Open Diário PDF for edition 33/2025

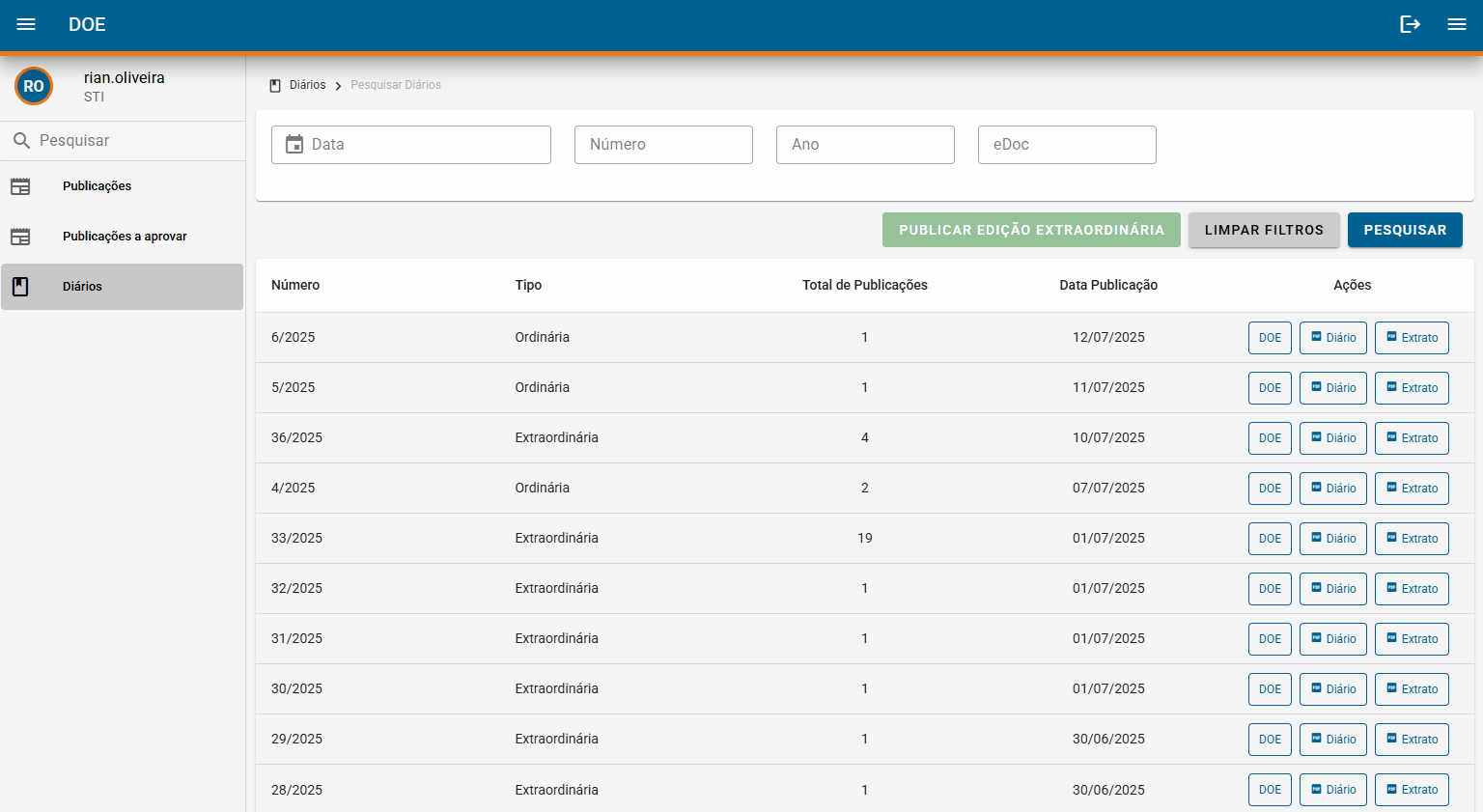1333,539
